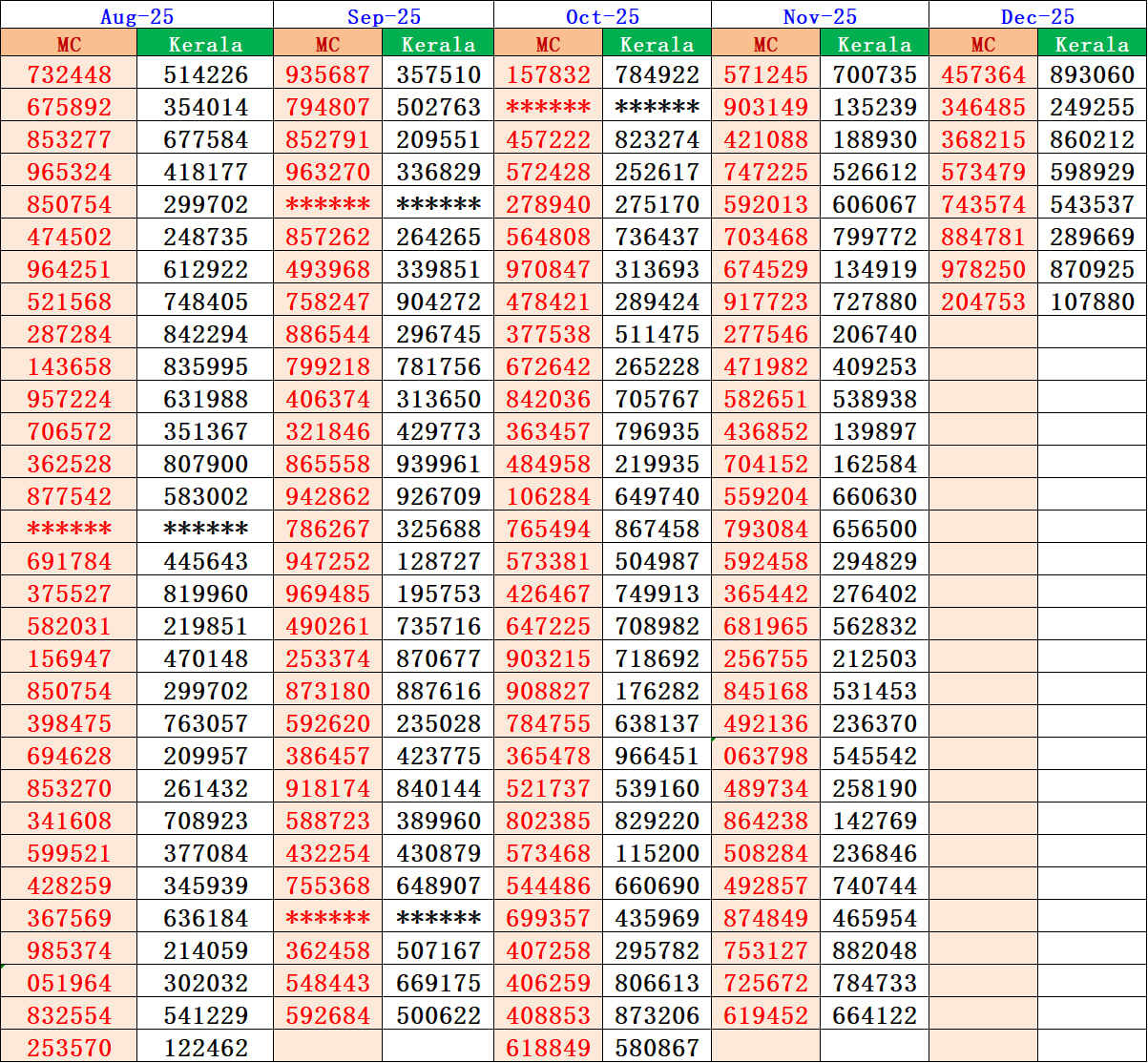The width and height of the screenshot is (1148, 1063).
Task: Select the Nov-25 column header
Action: click(819, 15)
